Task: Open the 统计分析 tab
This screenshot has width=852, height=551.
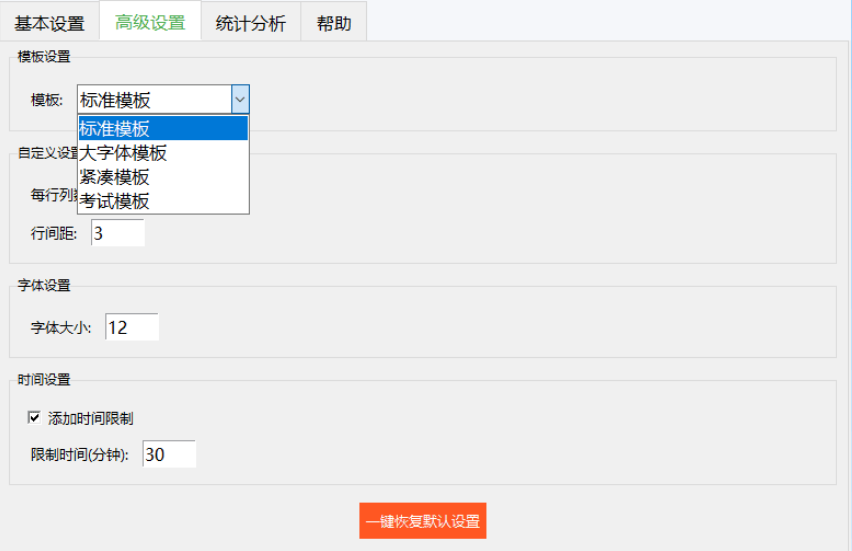Action: (x=250, y=23)
